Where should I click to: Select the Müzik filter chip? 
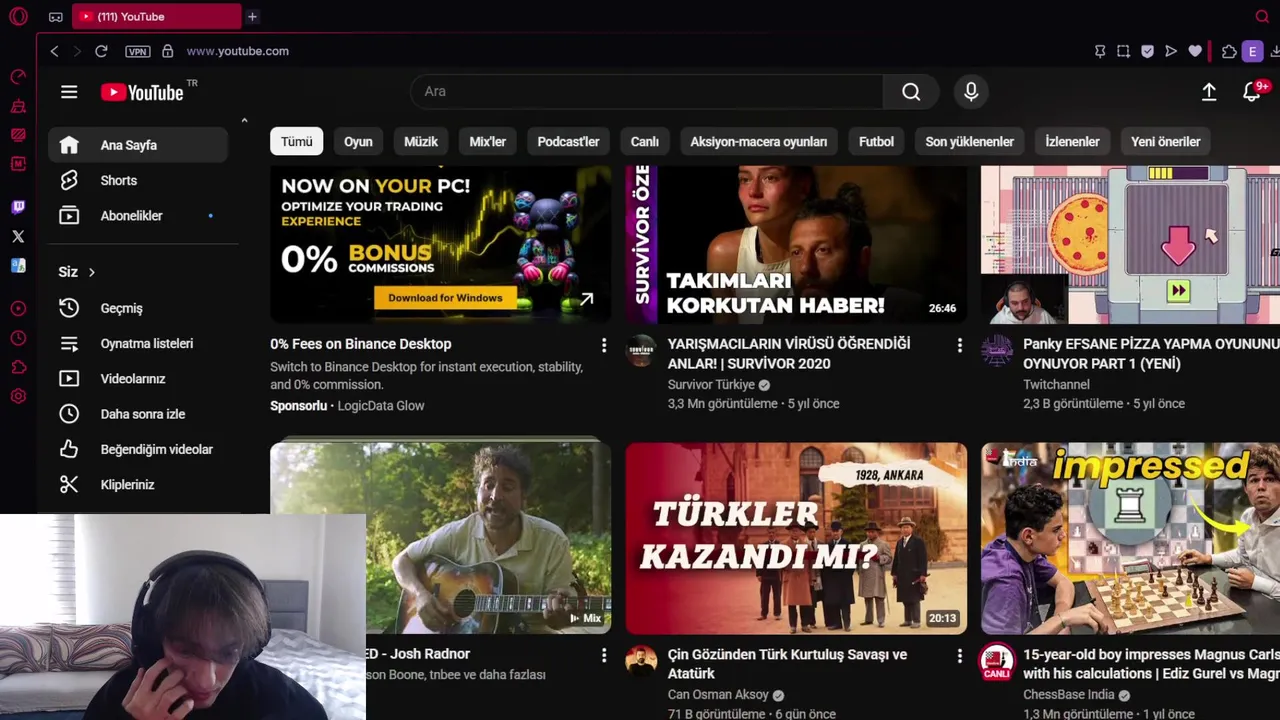pos(421,142)
